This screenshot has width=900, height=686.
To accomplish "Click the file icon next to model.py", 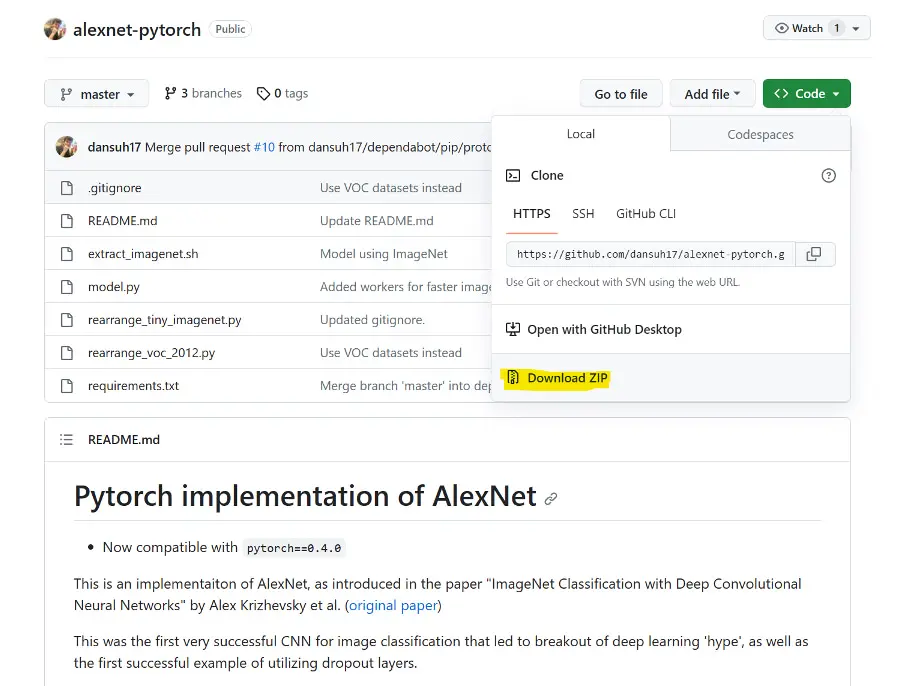I will coord(67,286).
